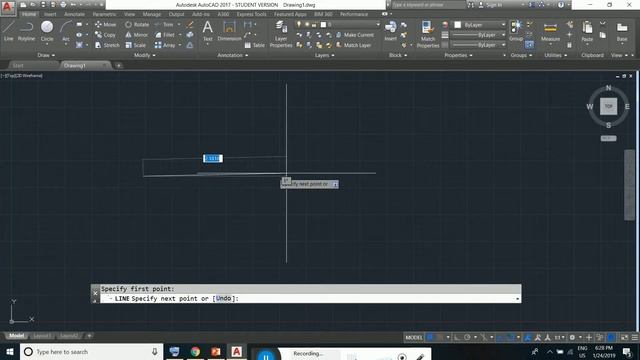The image size is (640, 360).
Task: Click the Group icon
Action: pyautogui.click(x=516, y=31)
